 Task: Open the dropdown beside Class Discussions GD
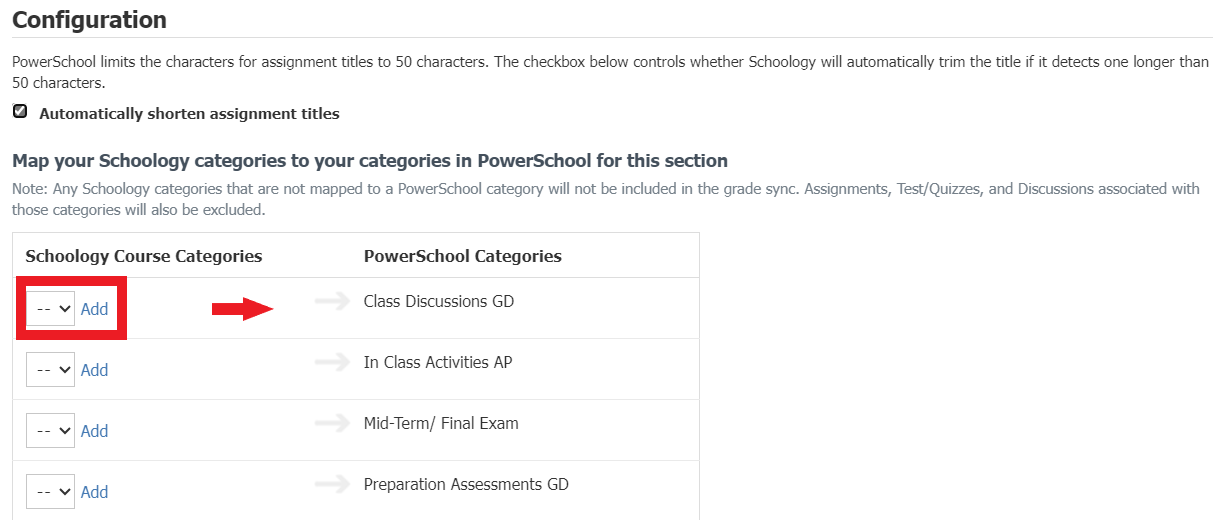[x=51, y=309]
